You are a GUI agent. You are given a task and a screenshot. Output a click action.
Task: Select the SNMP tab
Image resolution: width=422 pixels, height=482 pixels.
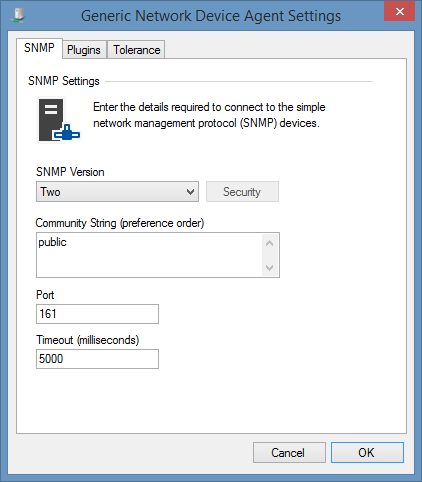coord(39,48)
